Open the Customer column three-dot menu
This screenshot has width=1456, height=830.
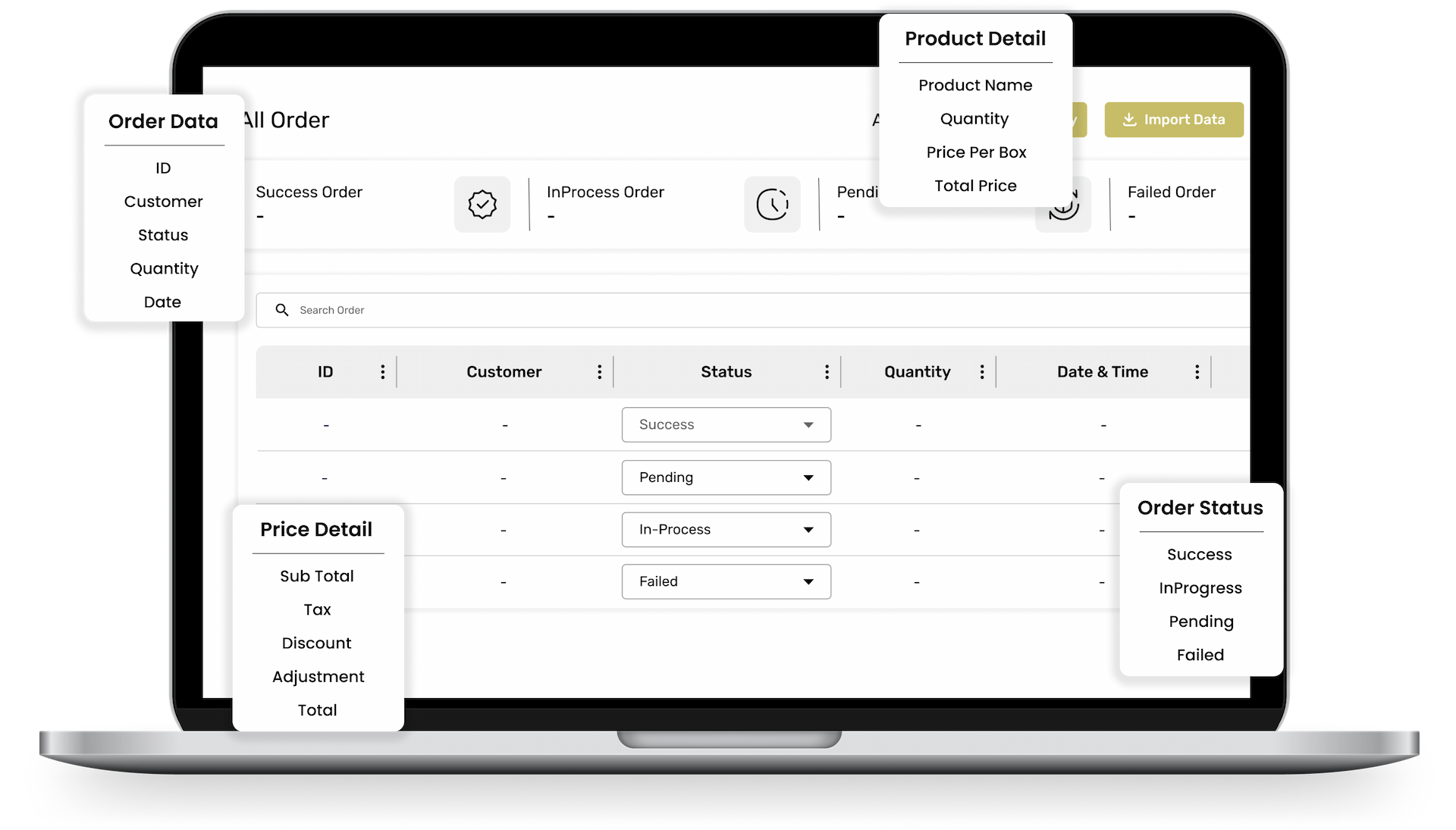pos(600,372)
